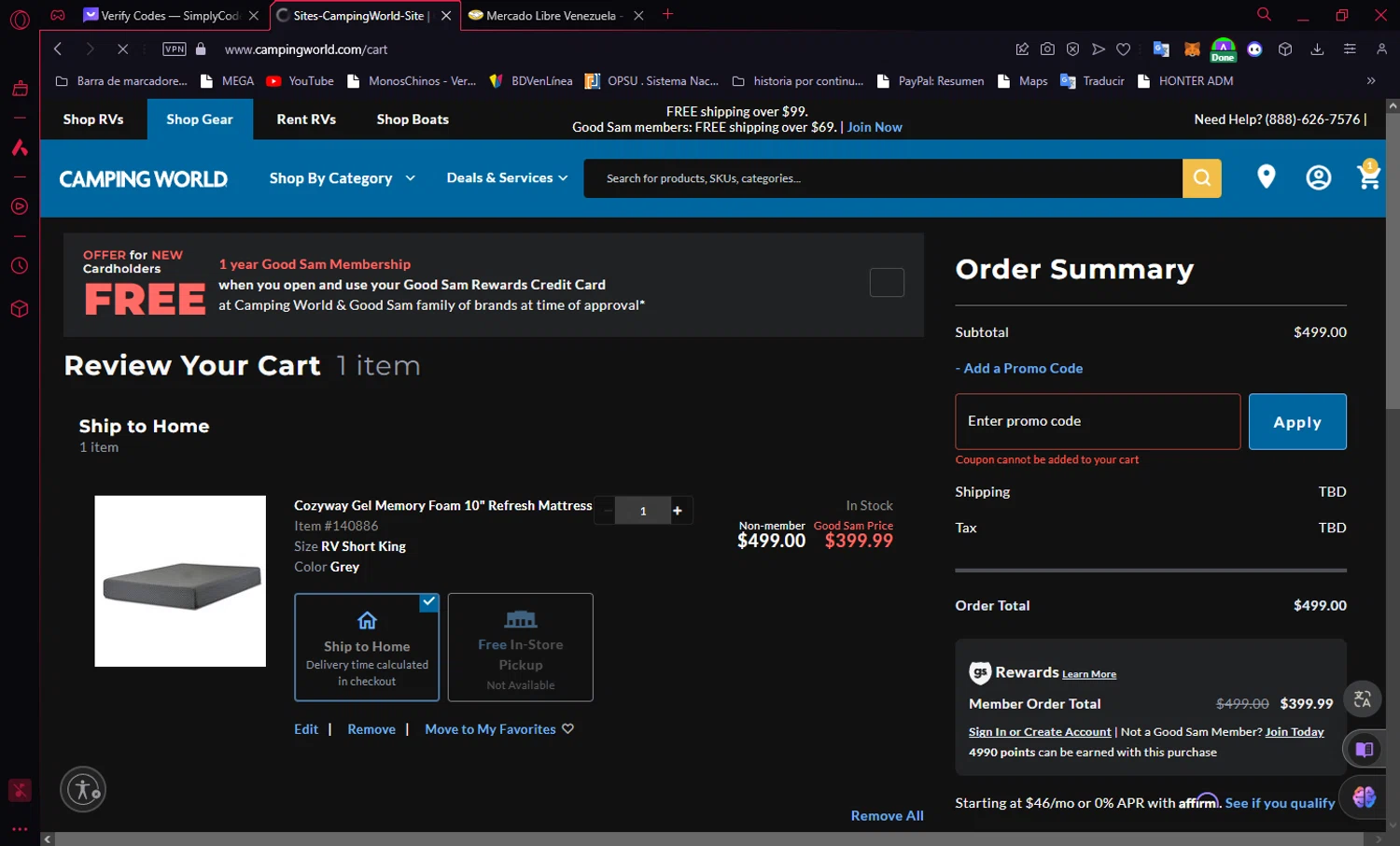
Task: Open the historia por continu... bookmarks folder
Action: [x=798, y=81]
